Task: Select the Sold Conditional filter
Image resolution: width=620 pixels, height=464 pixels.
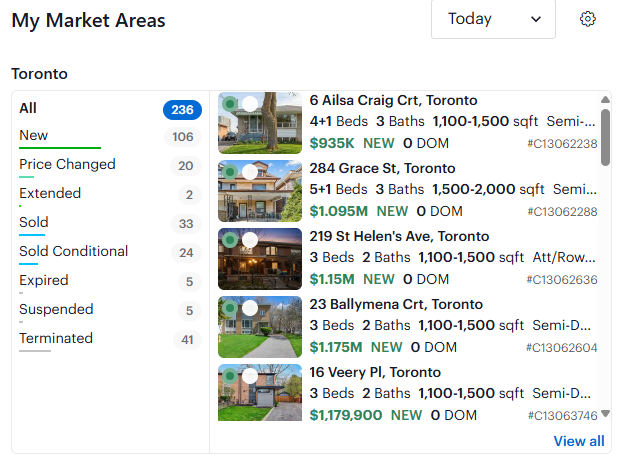Action: [110, 252]
